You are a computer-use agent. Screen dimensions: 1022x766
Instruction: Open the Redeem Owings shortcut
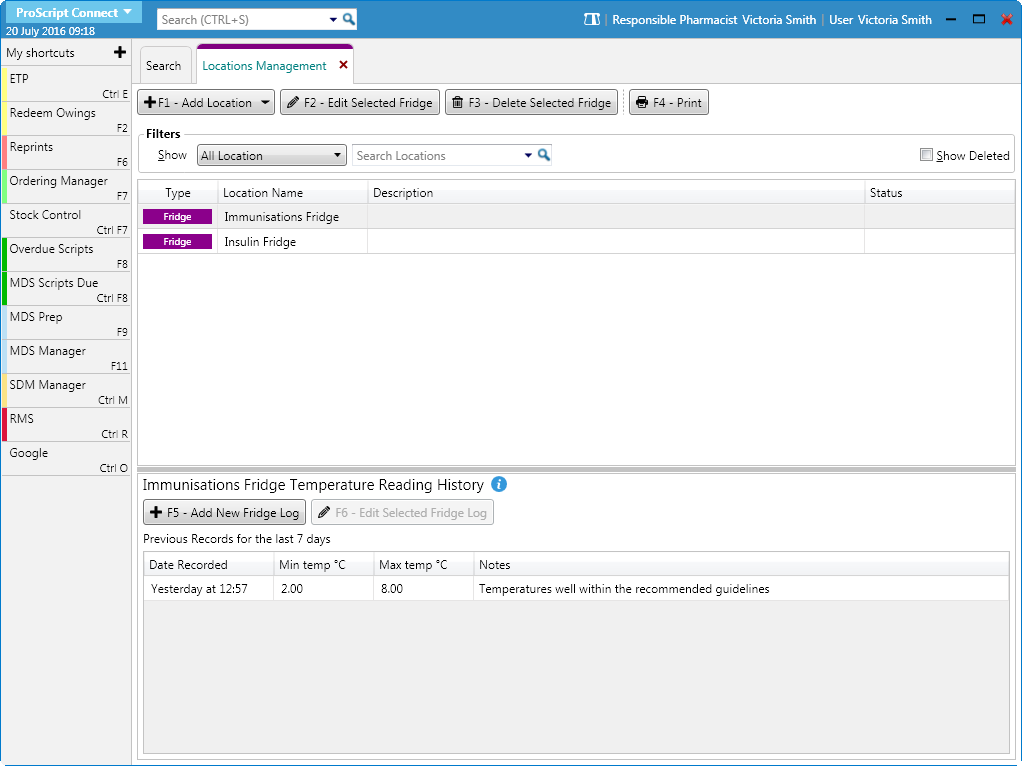point(66,119)
